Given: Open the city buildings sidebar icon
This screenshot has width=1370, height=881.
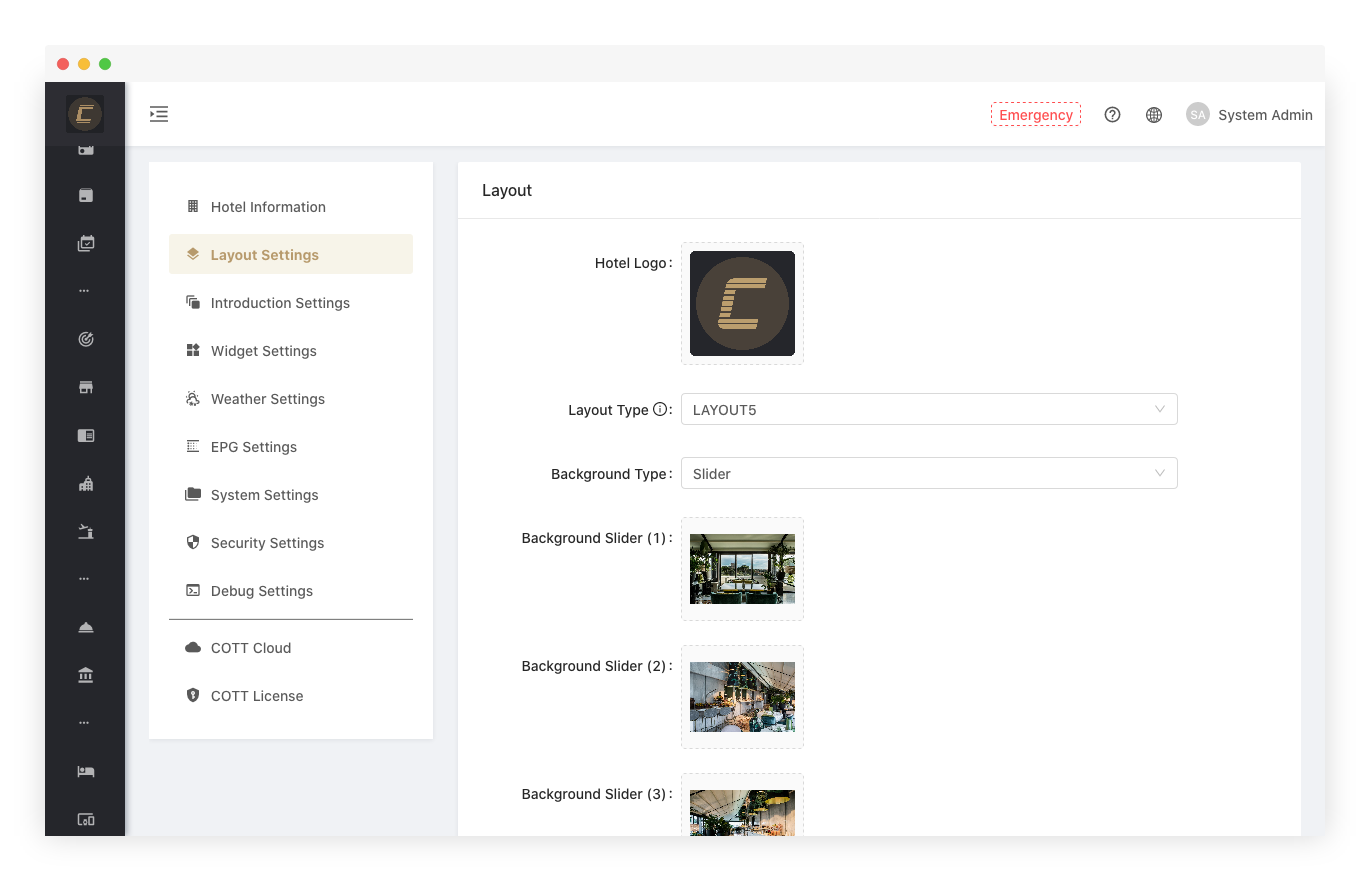Looking at the screenshot, I should (86, 483).
